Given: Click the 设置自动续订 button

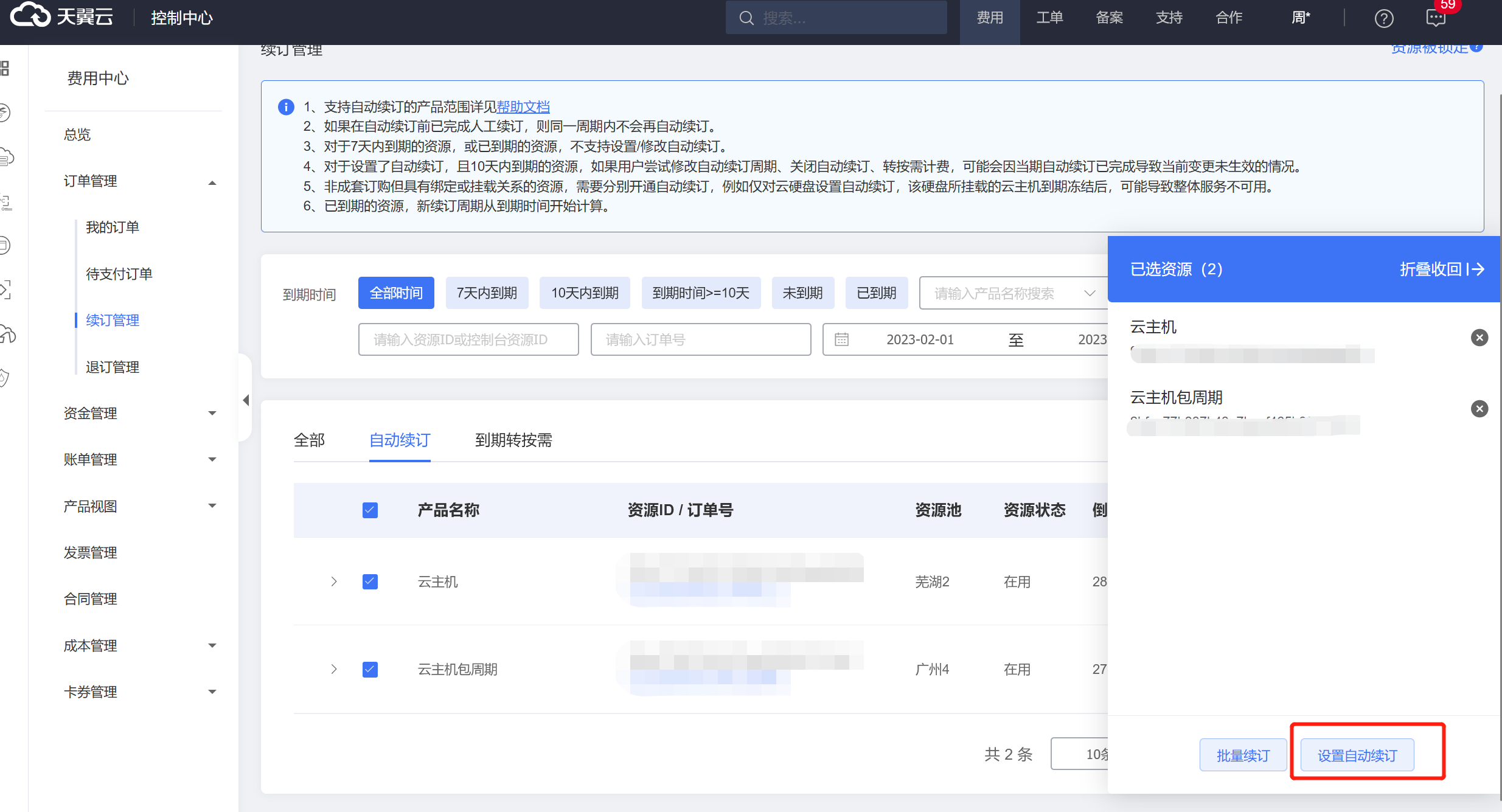Looking at the screenshot, I should coord(1357,755).
